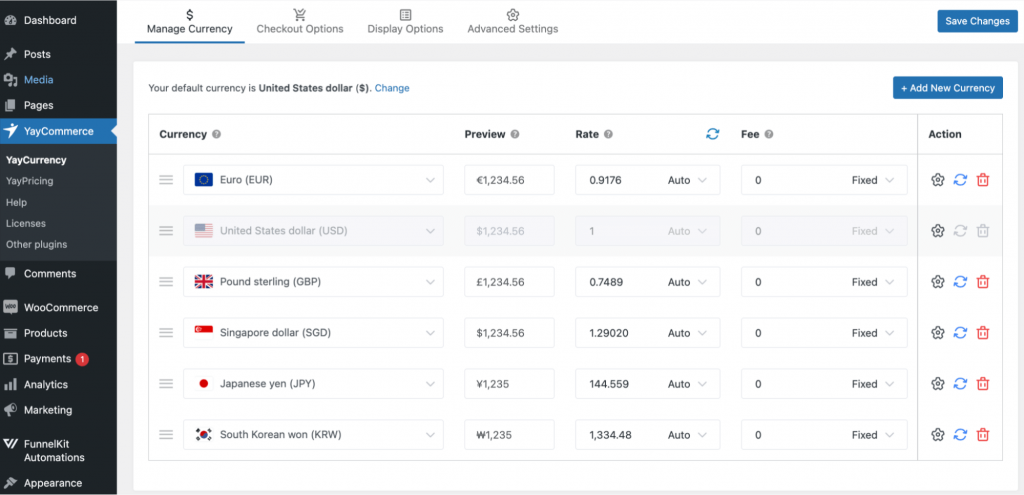The height and width of the screenshot is (495, 1024).
Task: Switch to the Display Options tab
Action: [x=406, y=22]
